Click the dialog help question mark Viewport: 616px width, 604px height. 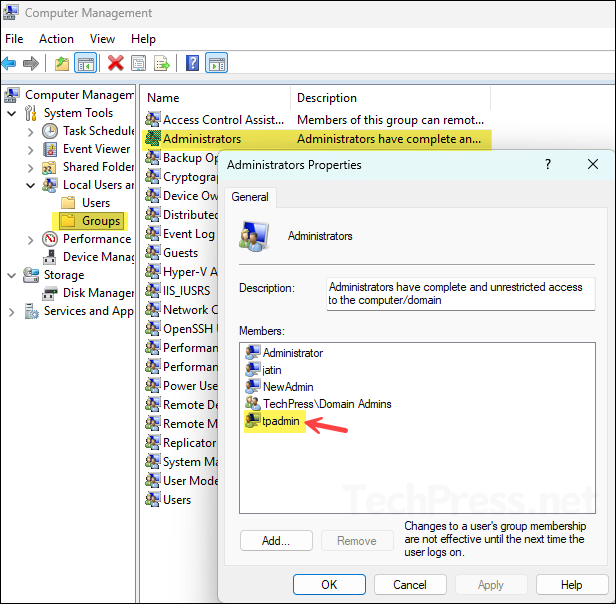click(548, 164)
